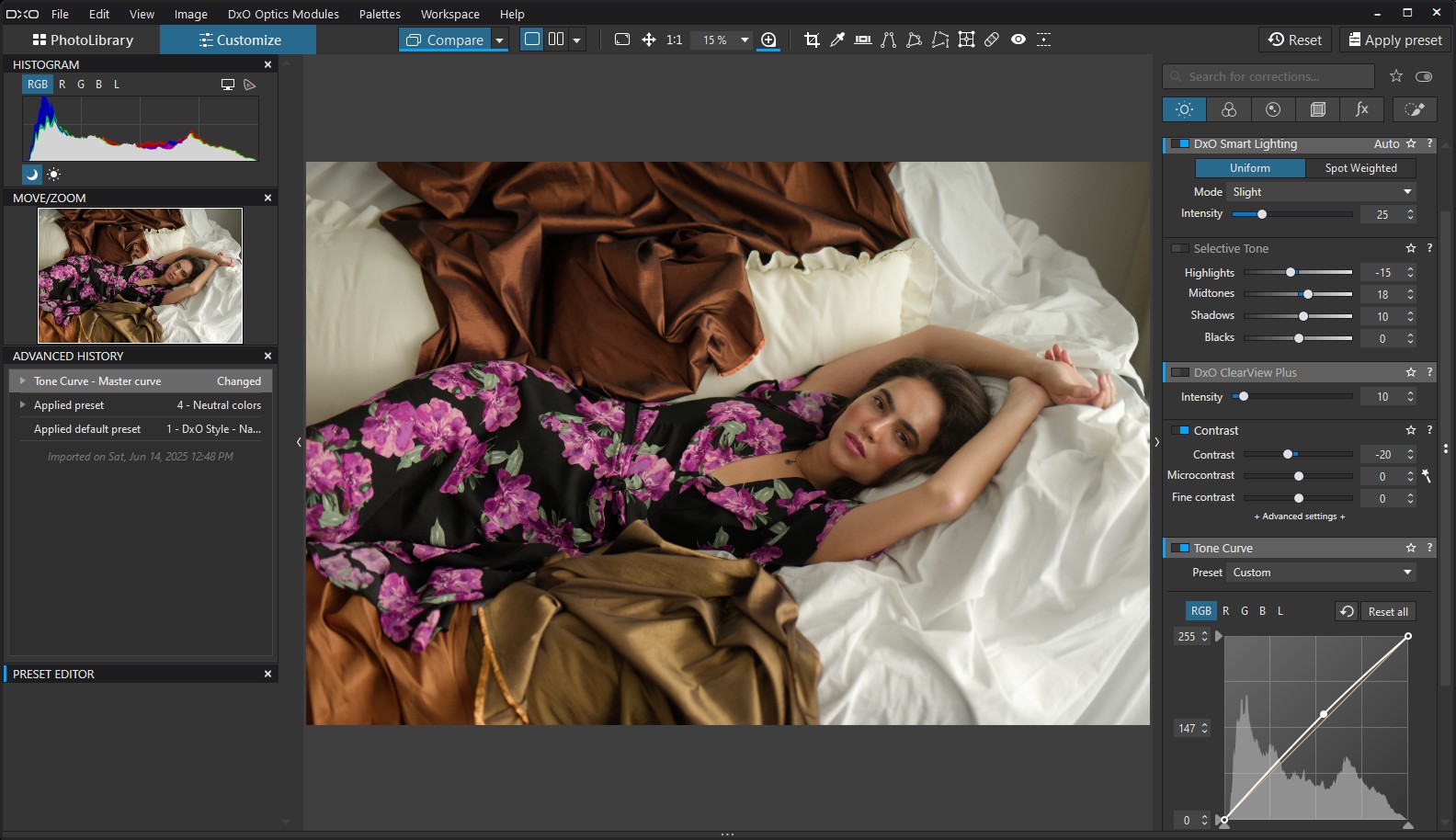The image size is (1456, 840).
Task: Select the Crop tool in toolbar
Action: pyautogui.click(x=812, y=40)
